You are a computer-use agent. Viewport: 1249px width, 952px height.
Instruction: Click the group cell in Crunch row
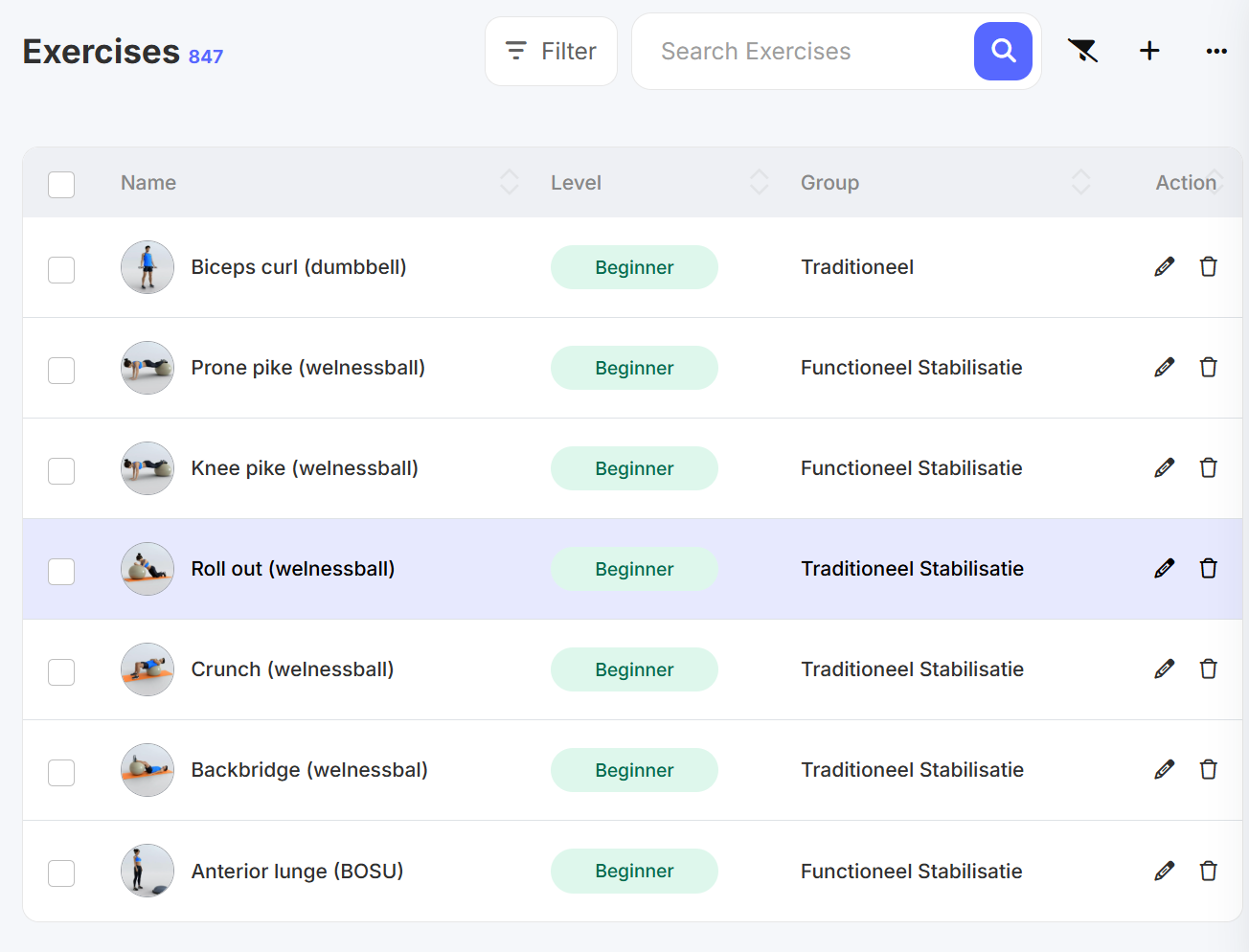[913, 669]
